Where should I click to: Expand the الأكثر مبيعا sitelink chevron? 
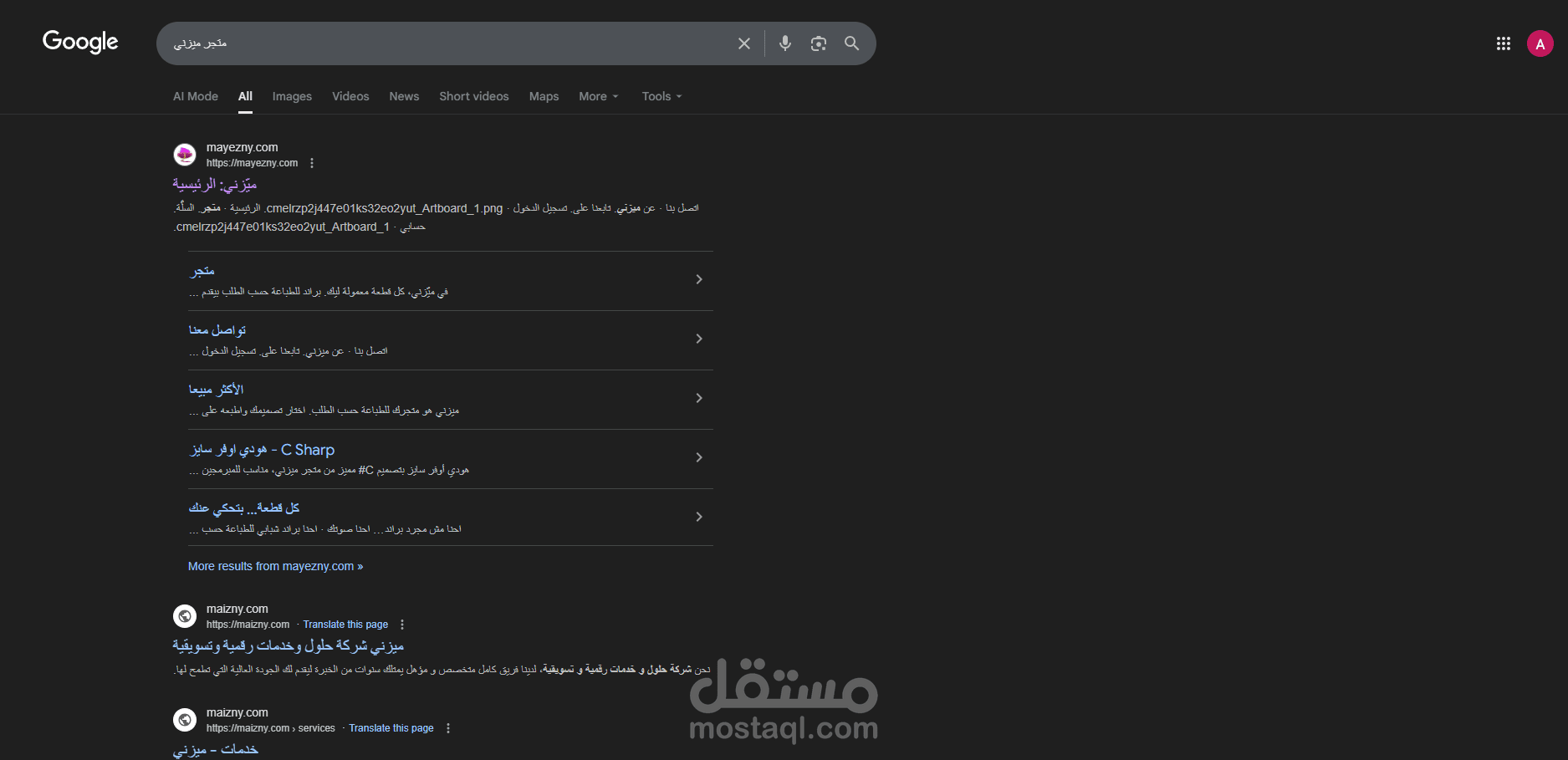699,398
